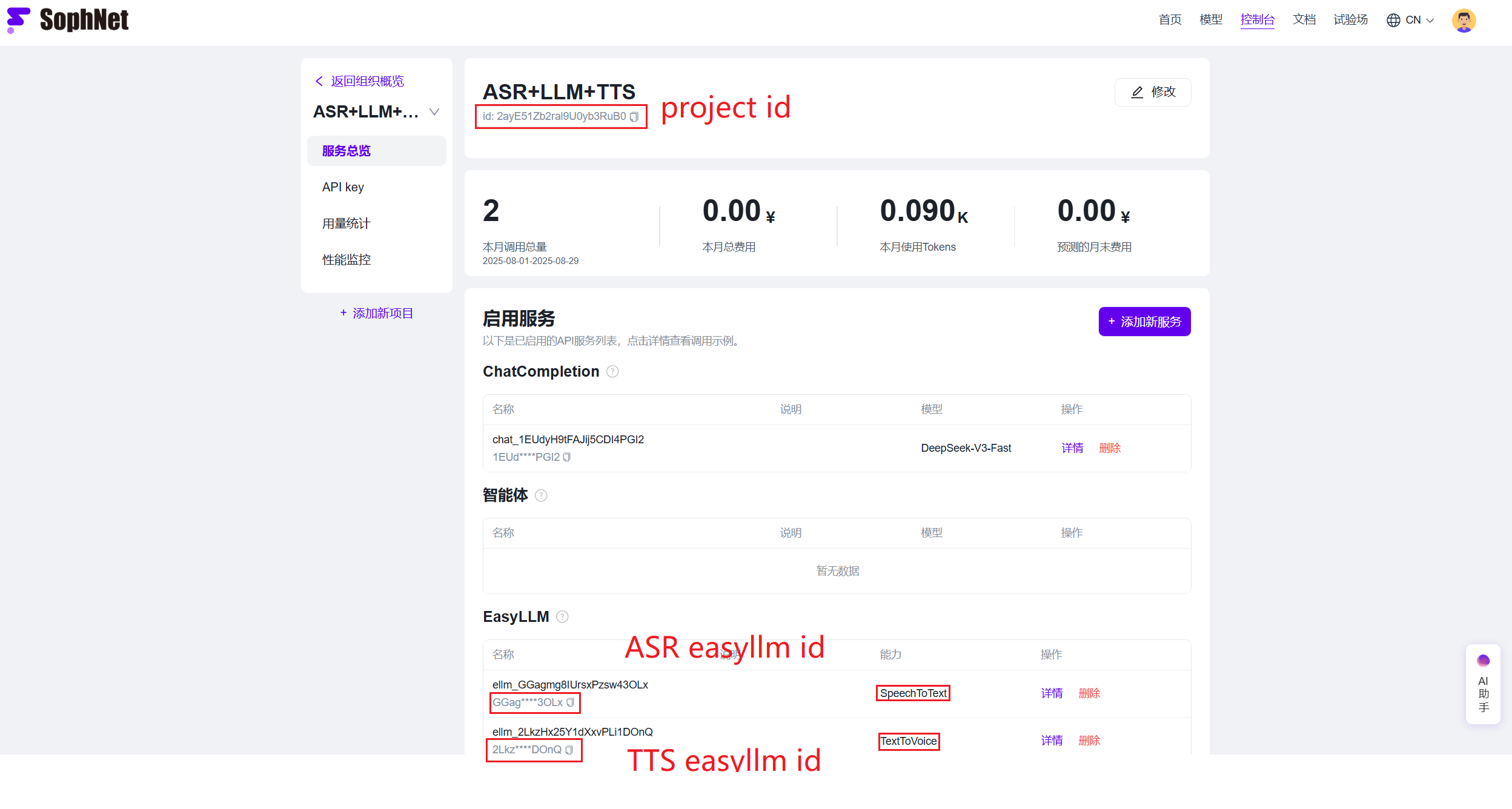Click 删除 for the SpeechToText service
1512x809 pixels.
[1089, 693]
